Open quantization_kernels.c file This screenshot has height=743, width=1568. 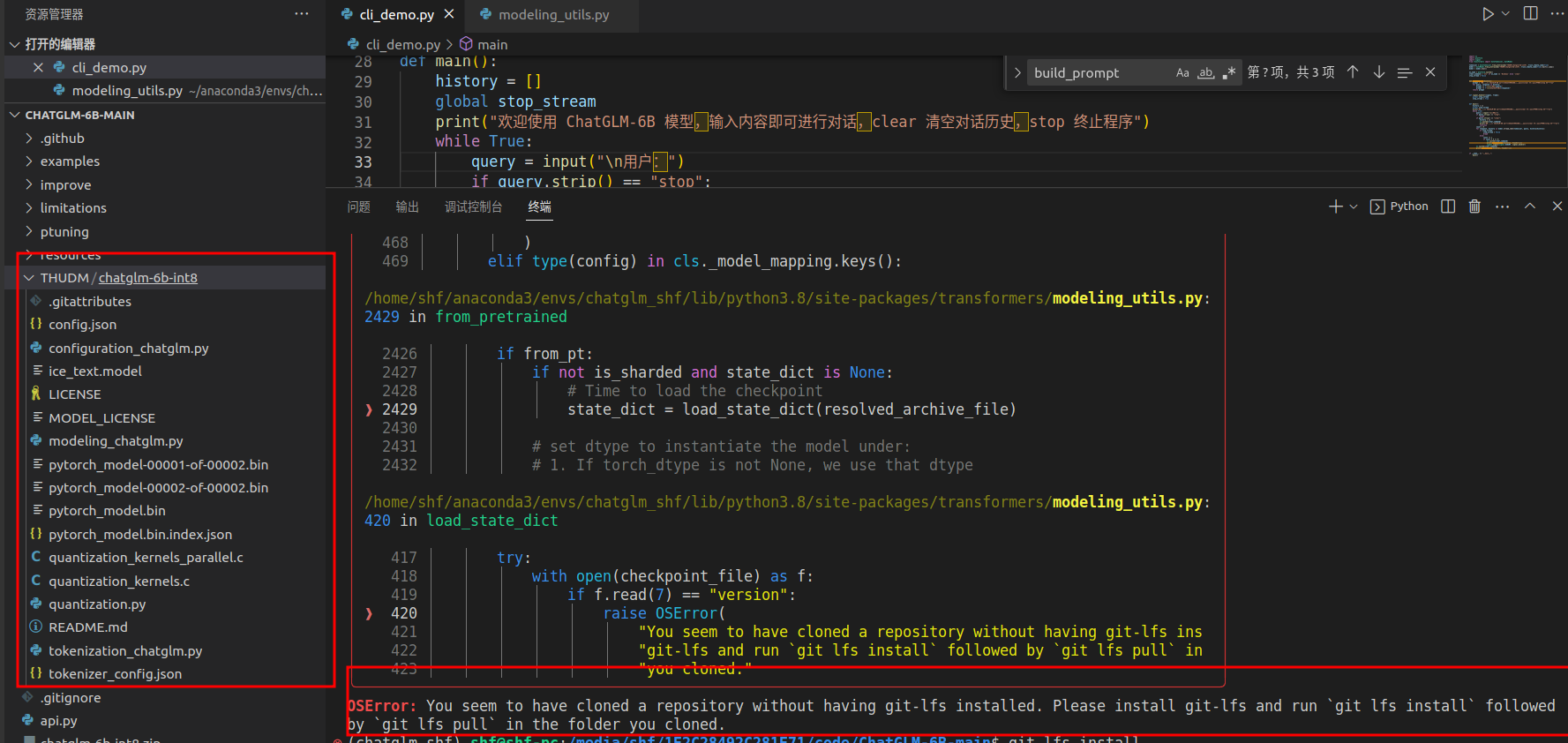pos(165,582)
